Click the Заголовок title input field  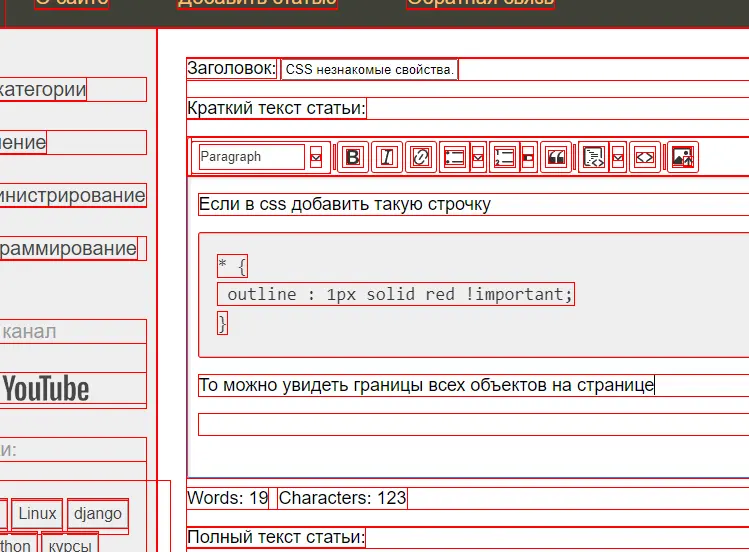(369, 69)
